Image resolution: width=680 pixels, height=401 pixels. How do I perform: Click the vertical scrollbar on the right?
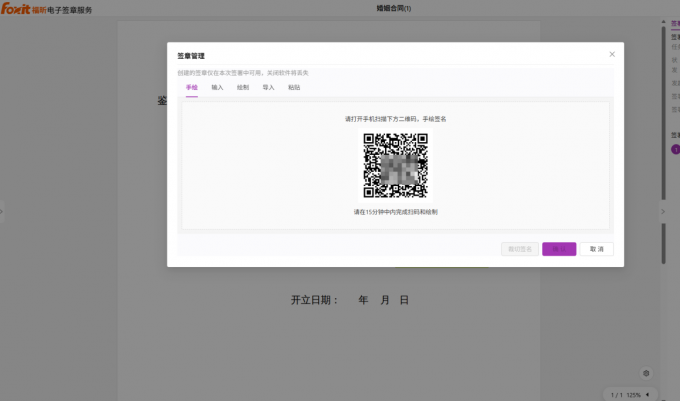click(x=663, y=143)
